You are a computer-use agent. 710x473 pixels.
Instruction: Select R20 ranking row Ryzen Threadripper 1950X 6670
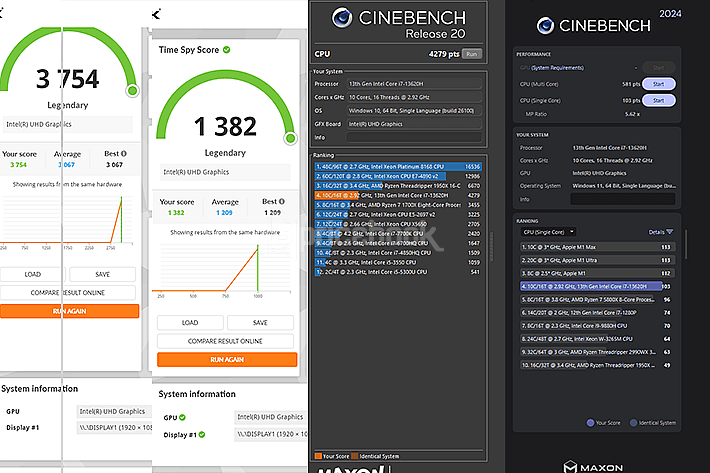click(398, 186)
